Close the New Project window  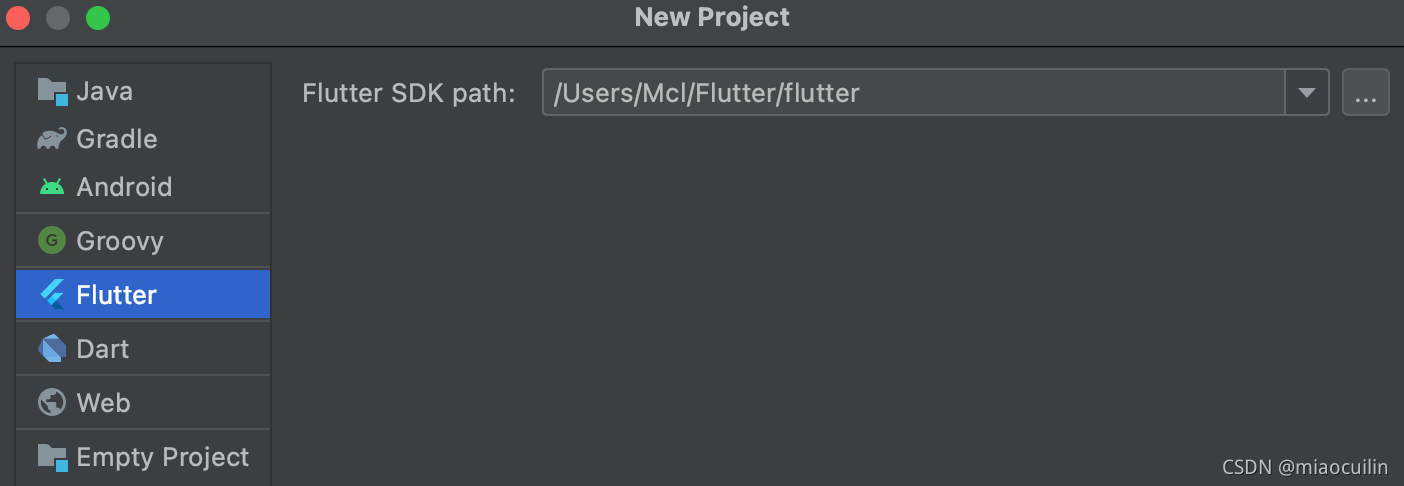(x=18, y=18)
